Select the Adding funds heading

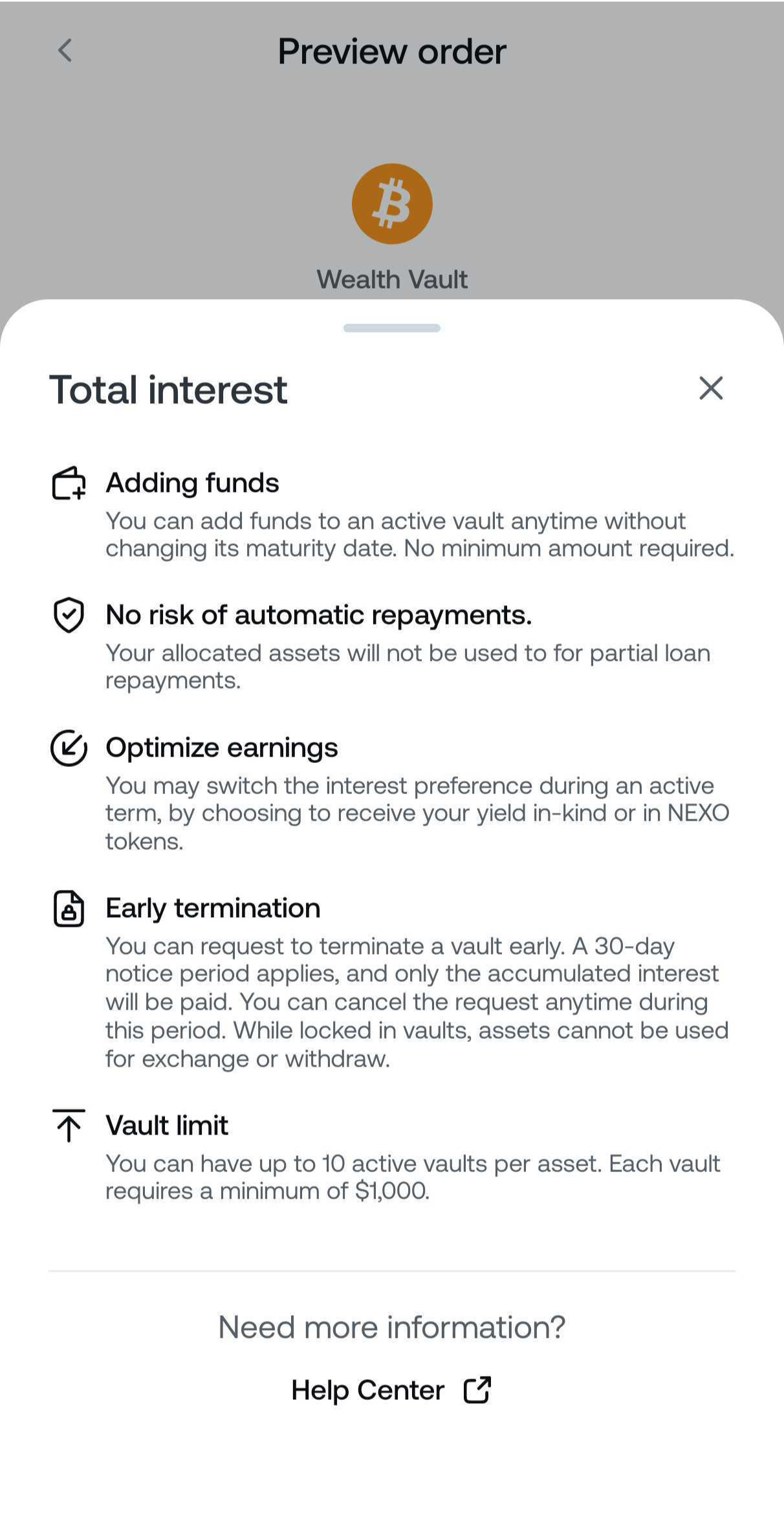click(193, 483)
